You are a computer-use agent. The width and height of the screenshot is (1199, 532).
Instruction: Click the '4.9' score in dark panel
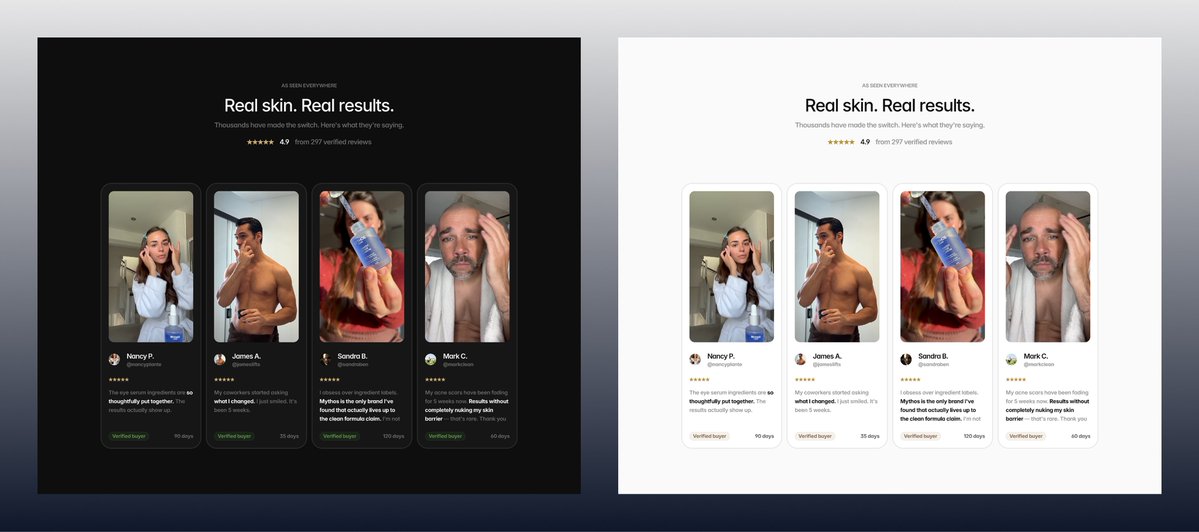click(284, 142)
